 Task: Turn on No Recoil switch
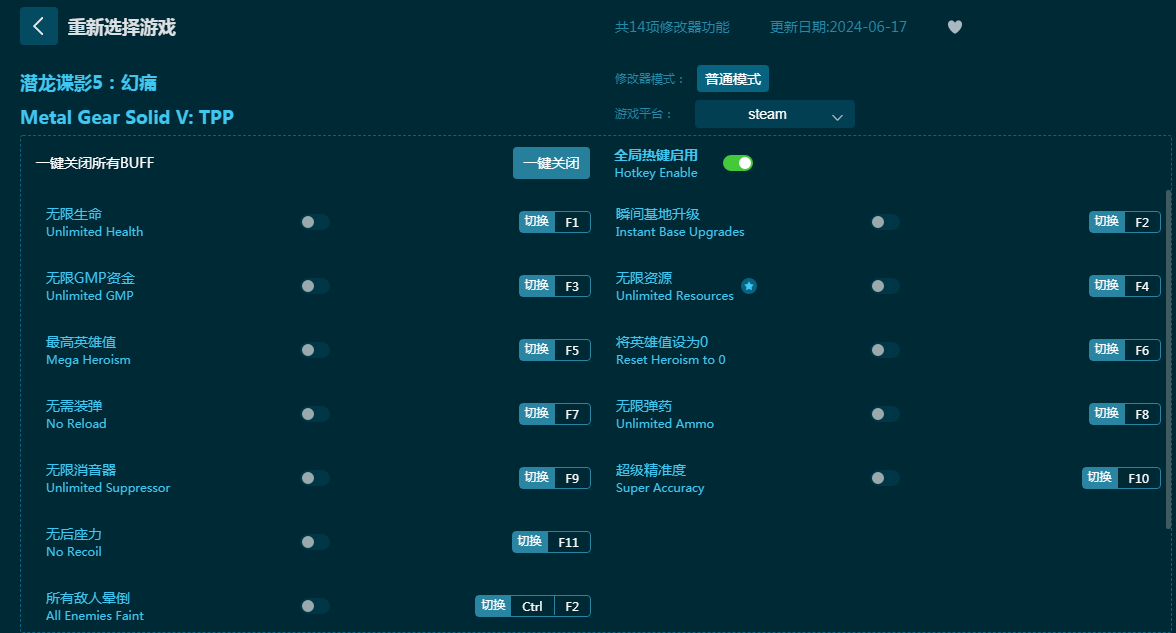coord(315,542)
